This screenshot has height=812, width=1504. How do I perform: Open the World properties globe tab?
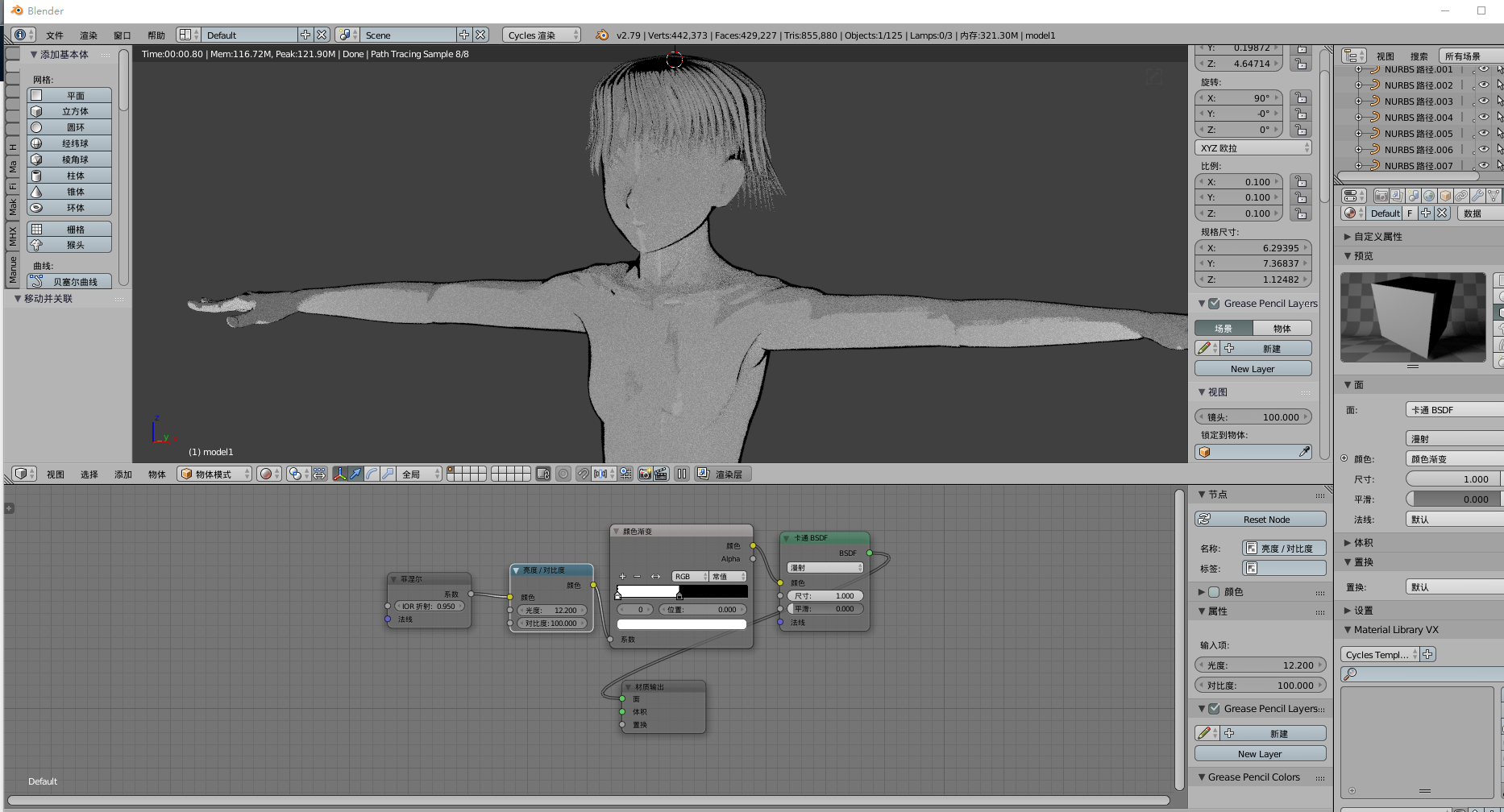(x=1429, y=196)
